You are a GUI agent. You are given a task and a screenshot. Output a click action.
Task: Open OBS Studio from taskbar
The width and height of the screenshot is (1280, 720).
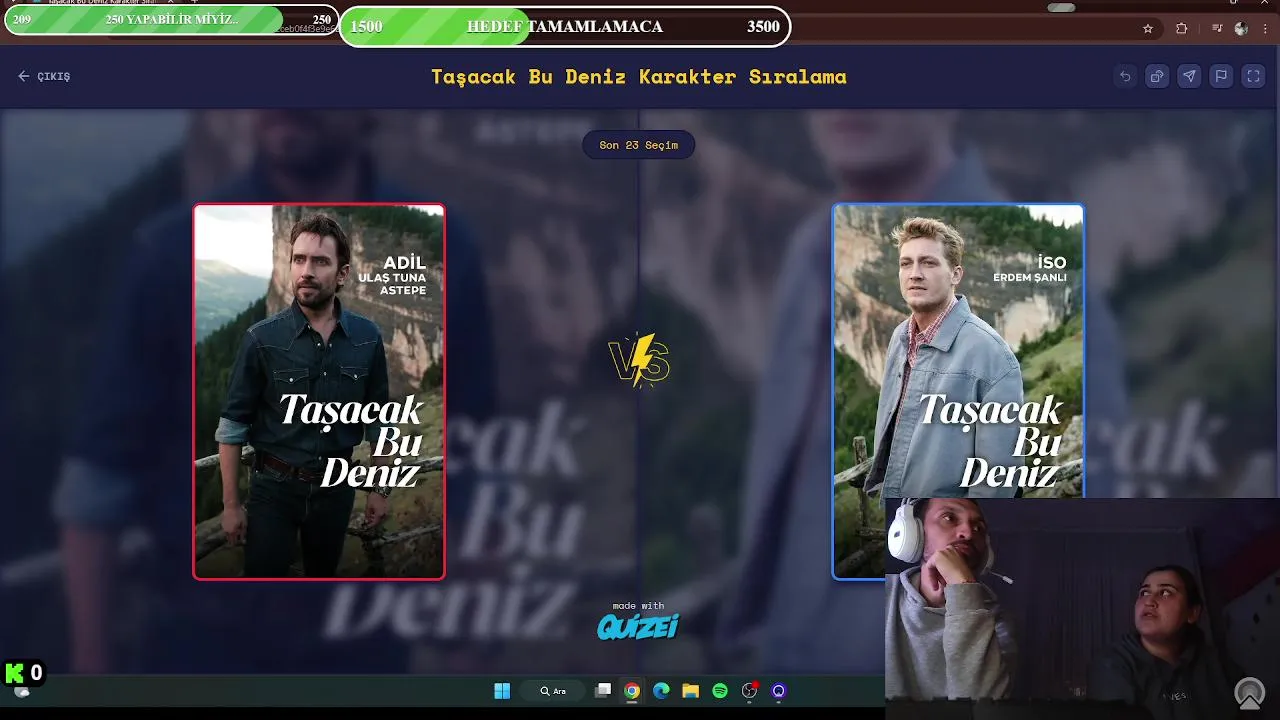(x=749, y=691)
